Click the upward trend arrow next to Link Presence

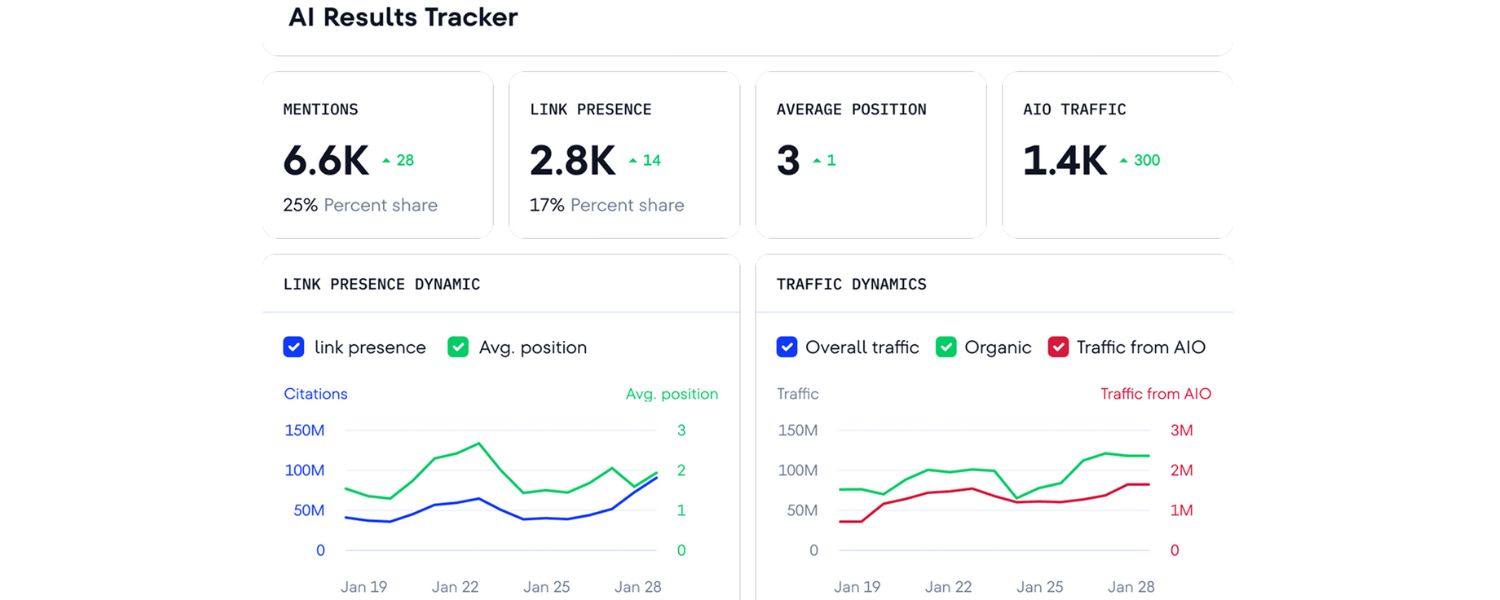tap(632, 162)
